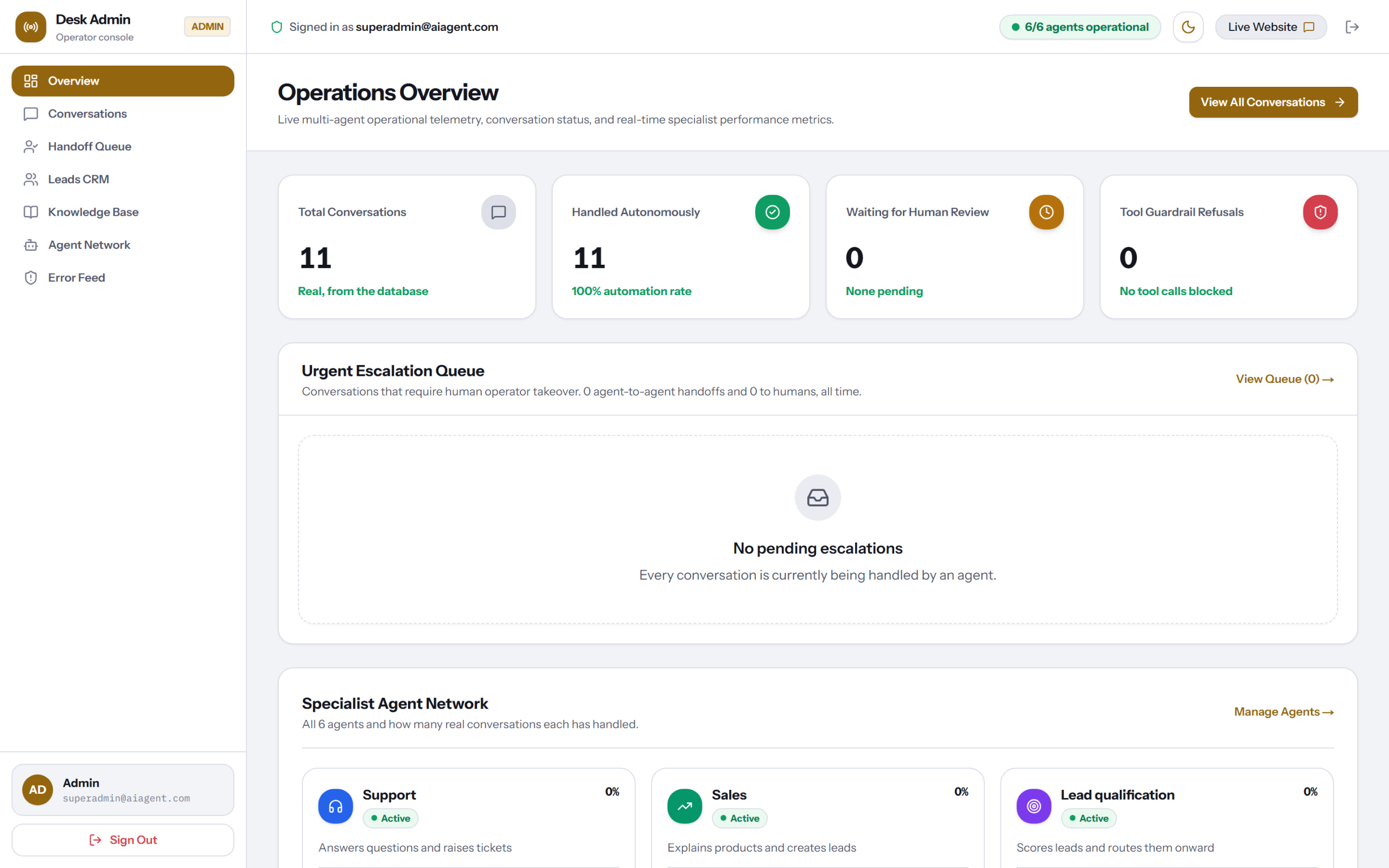Screen dimensions: 1389x868
Task: Click the Sales agent Active status badge
Action: pos(740,819)
